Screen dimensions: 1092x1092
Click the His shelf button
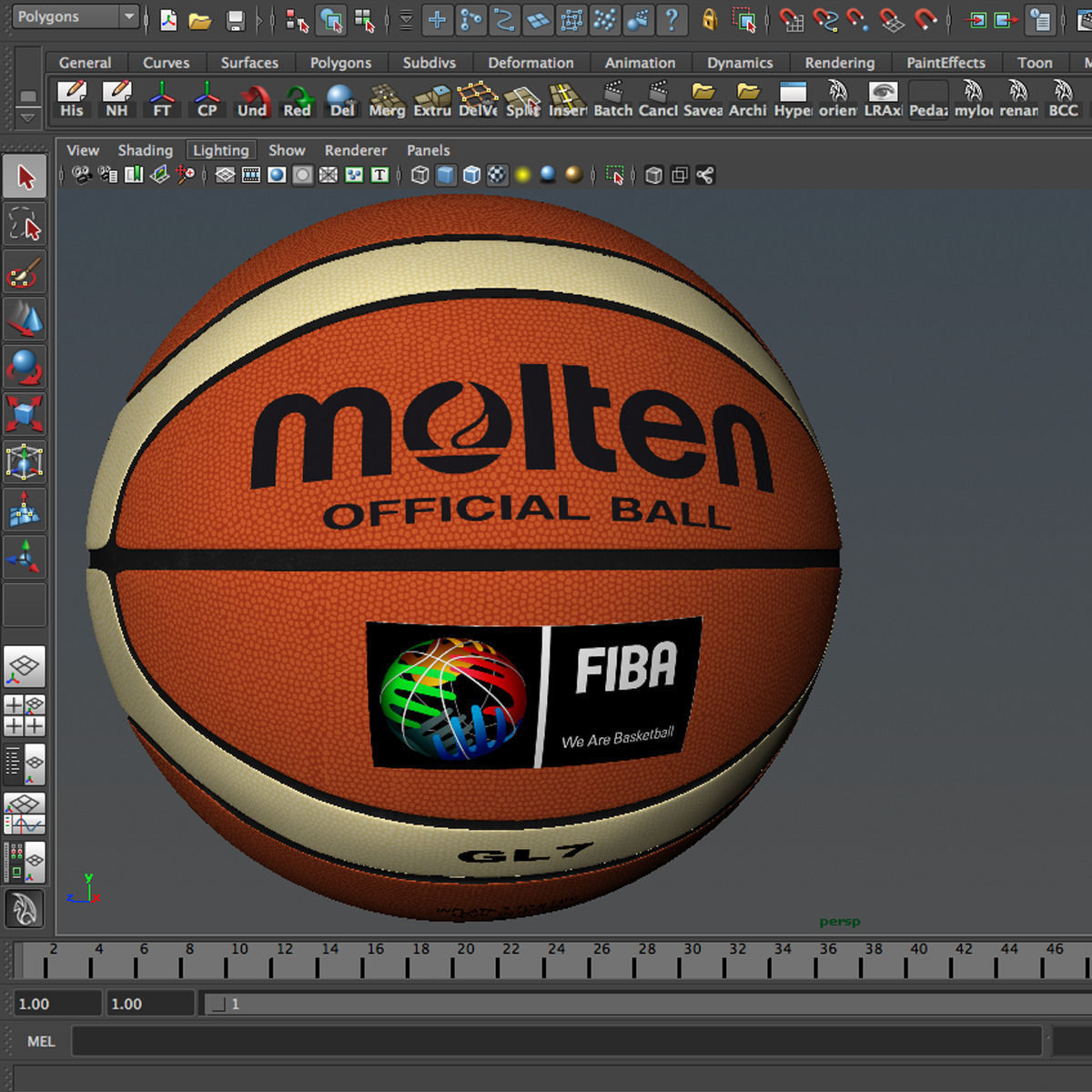[x=72, y=99]
